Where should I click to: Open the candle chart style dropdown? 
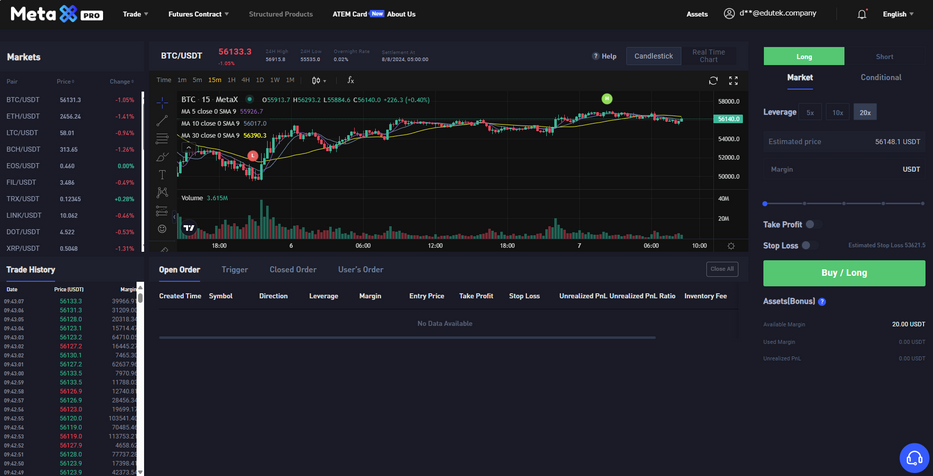pos(318,80)
